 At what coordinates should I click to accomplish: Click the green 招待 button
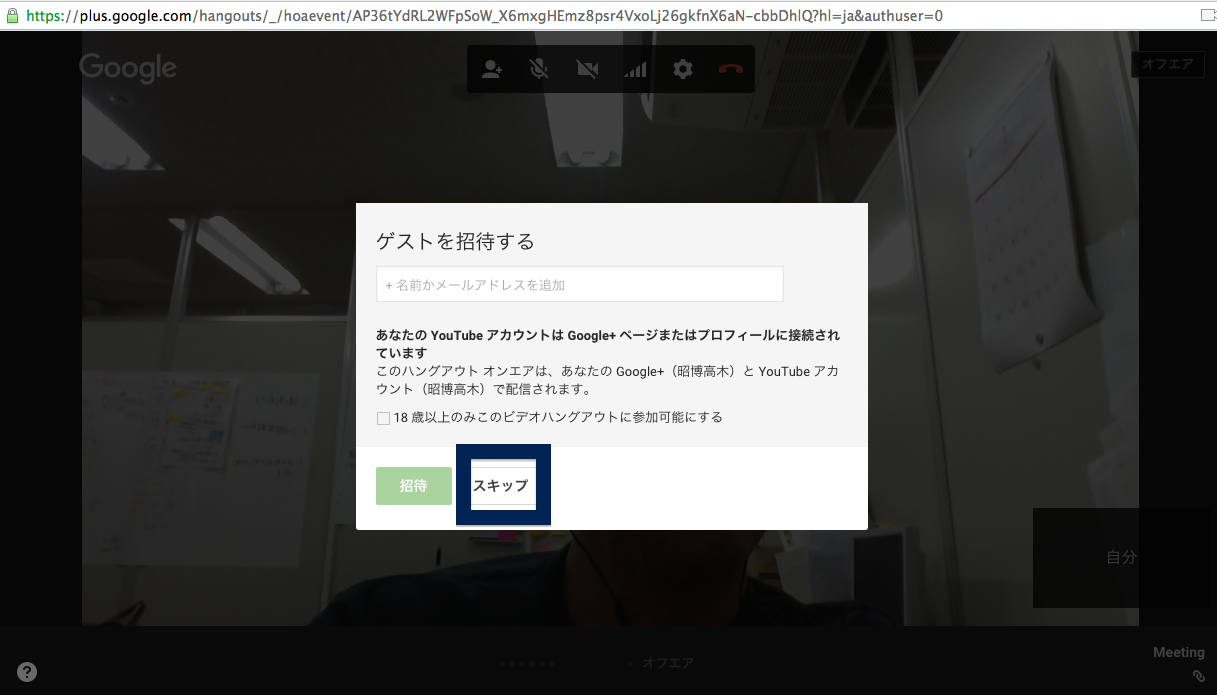[x=414, y=486]
